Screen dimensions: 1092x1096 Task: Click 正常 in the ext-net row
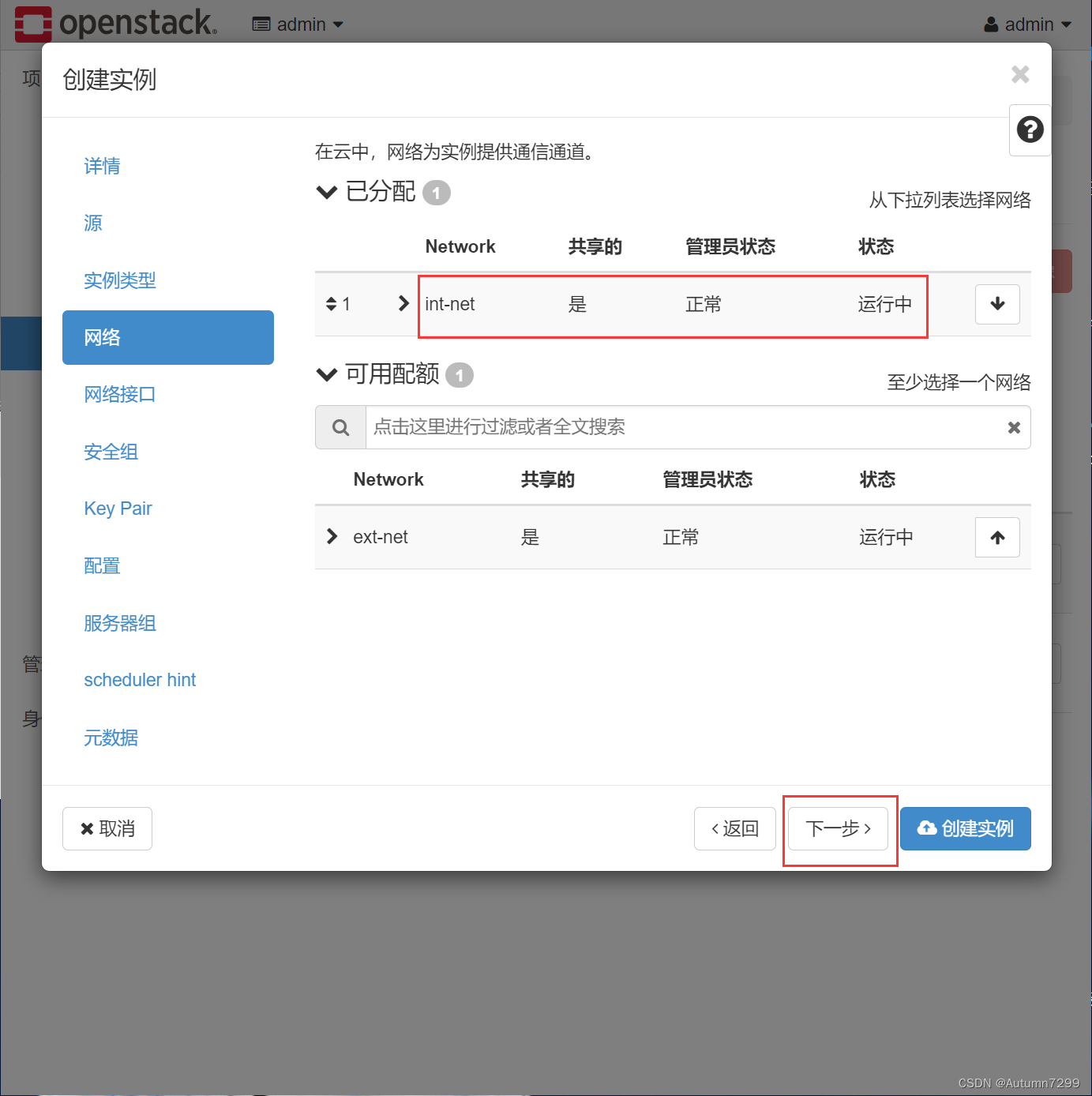click(x=681, y=537)
